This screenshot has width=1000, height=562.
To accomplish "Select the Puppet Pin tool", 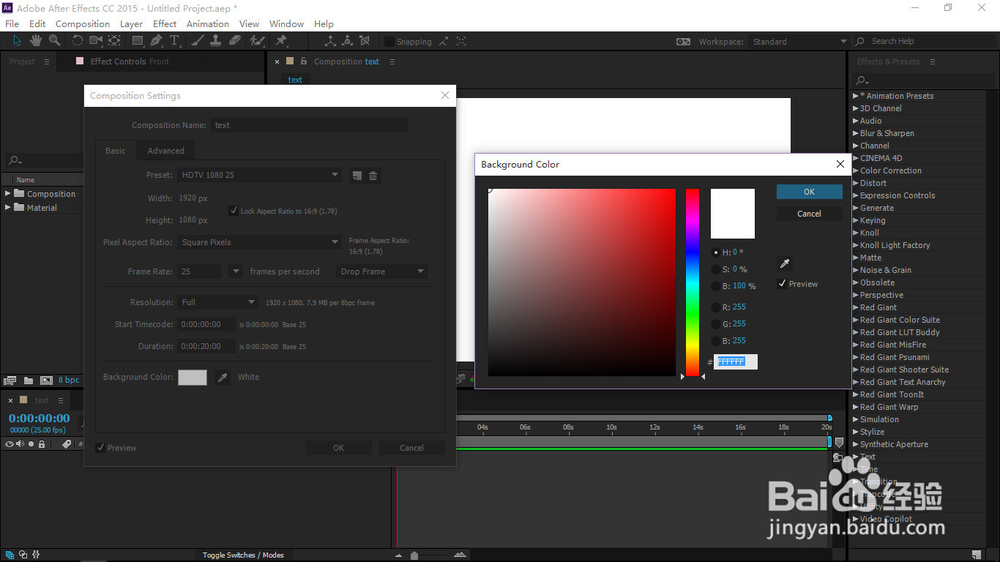I will click(281, 41).
